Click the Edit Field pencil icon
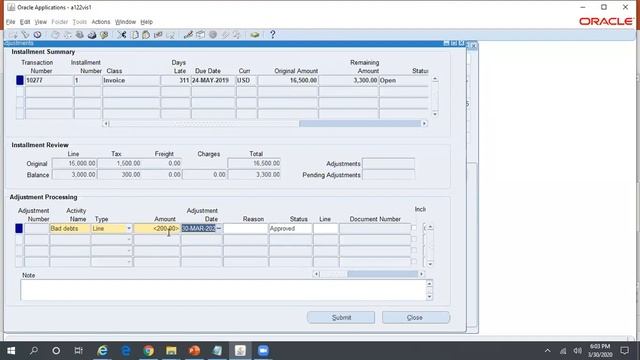The image size is (640, 360). [188, 35]
